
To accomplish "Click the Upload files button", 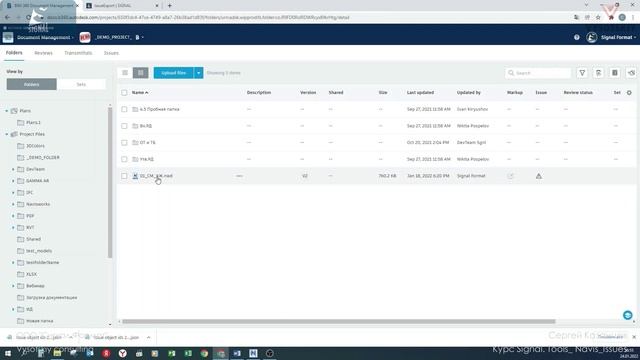I will coord(173,73).
